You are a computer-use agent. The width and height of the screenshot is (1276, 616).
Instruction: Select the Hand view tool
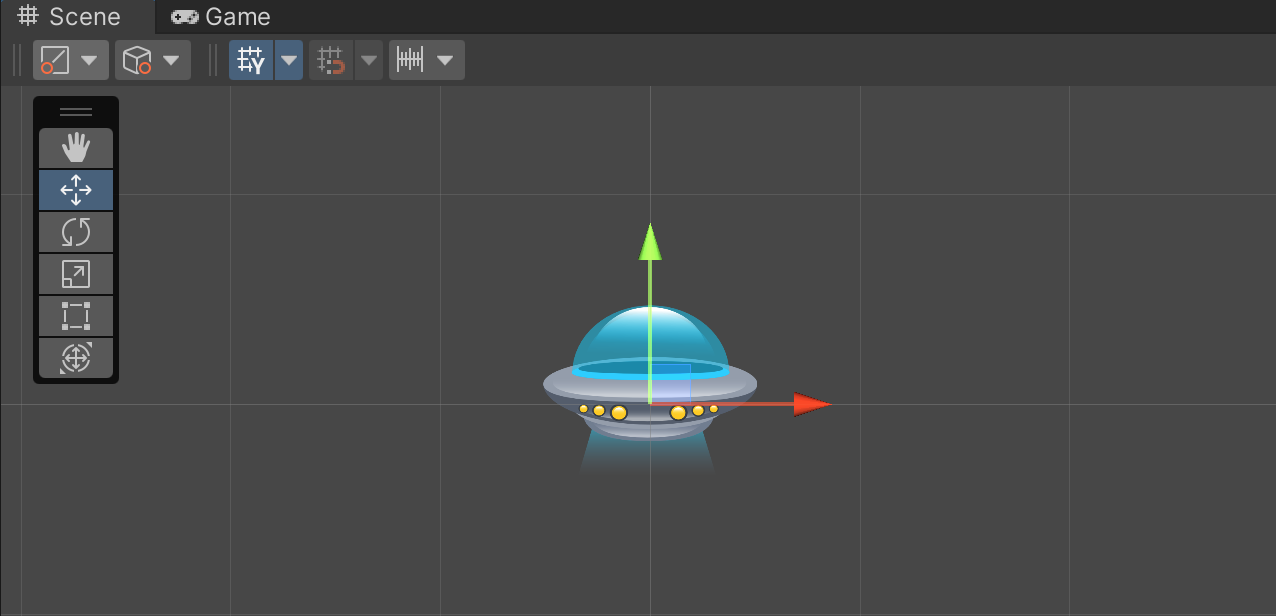coord(76,148)
